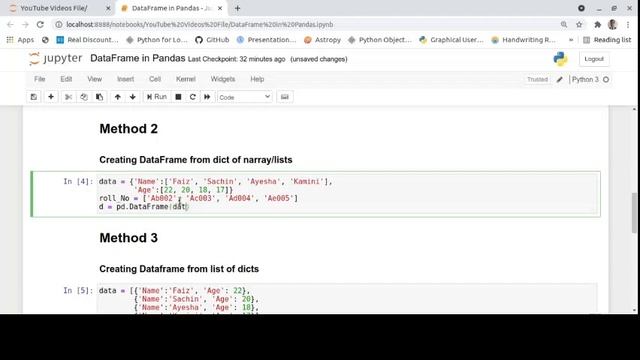The height and width of the screenshot is (360, 640).
Task: Interrupt the kernel with the stop icon
Action: click(x=178, y=97)
